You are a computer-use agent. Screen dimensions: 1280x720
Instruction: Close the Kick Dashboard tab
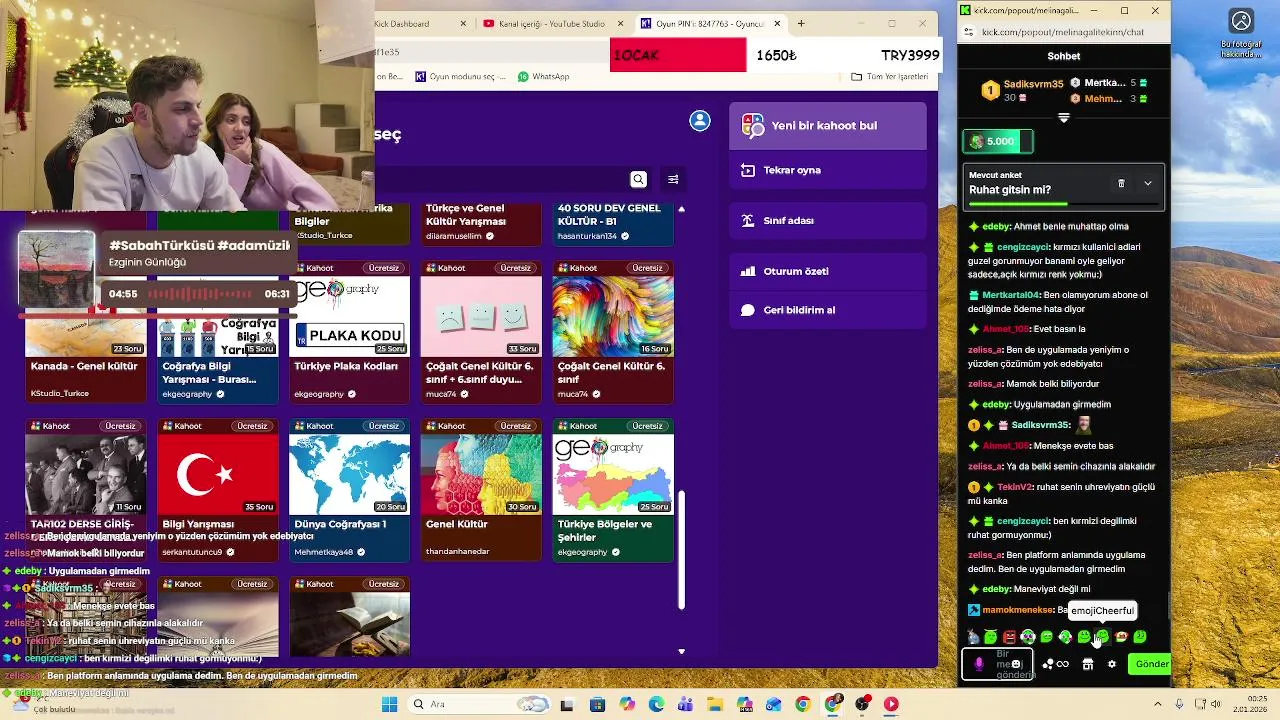[463, 23]
